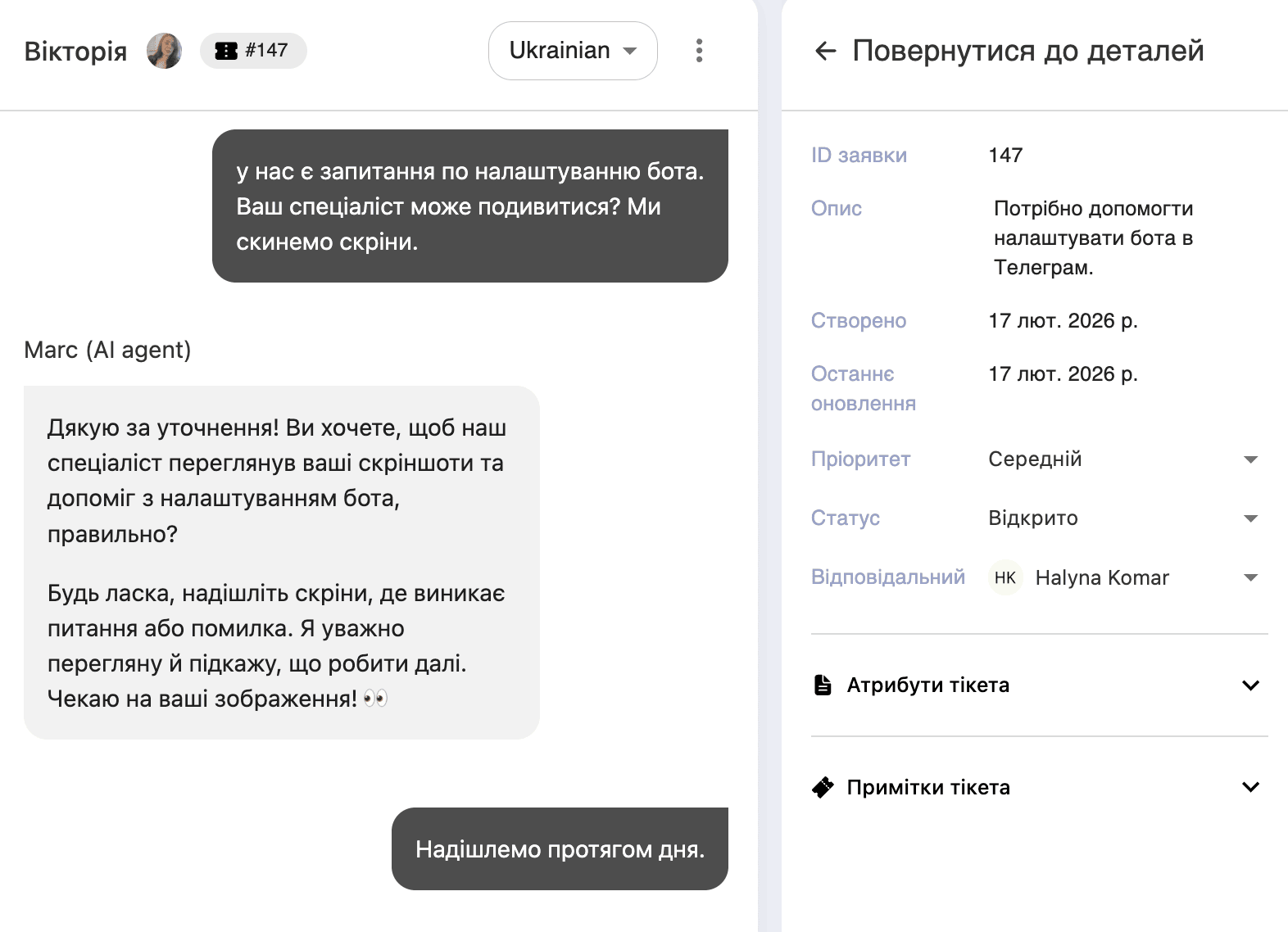Expand the Атрибути тікета section chevron

tap(1250, 685)
